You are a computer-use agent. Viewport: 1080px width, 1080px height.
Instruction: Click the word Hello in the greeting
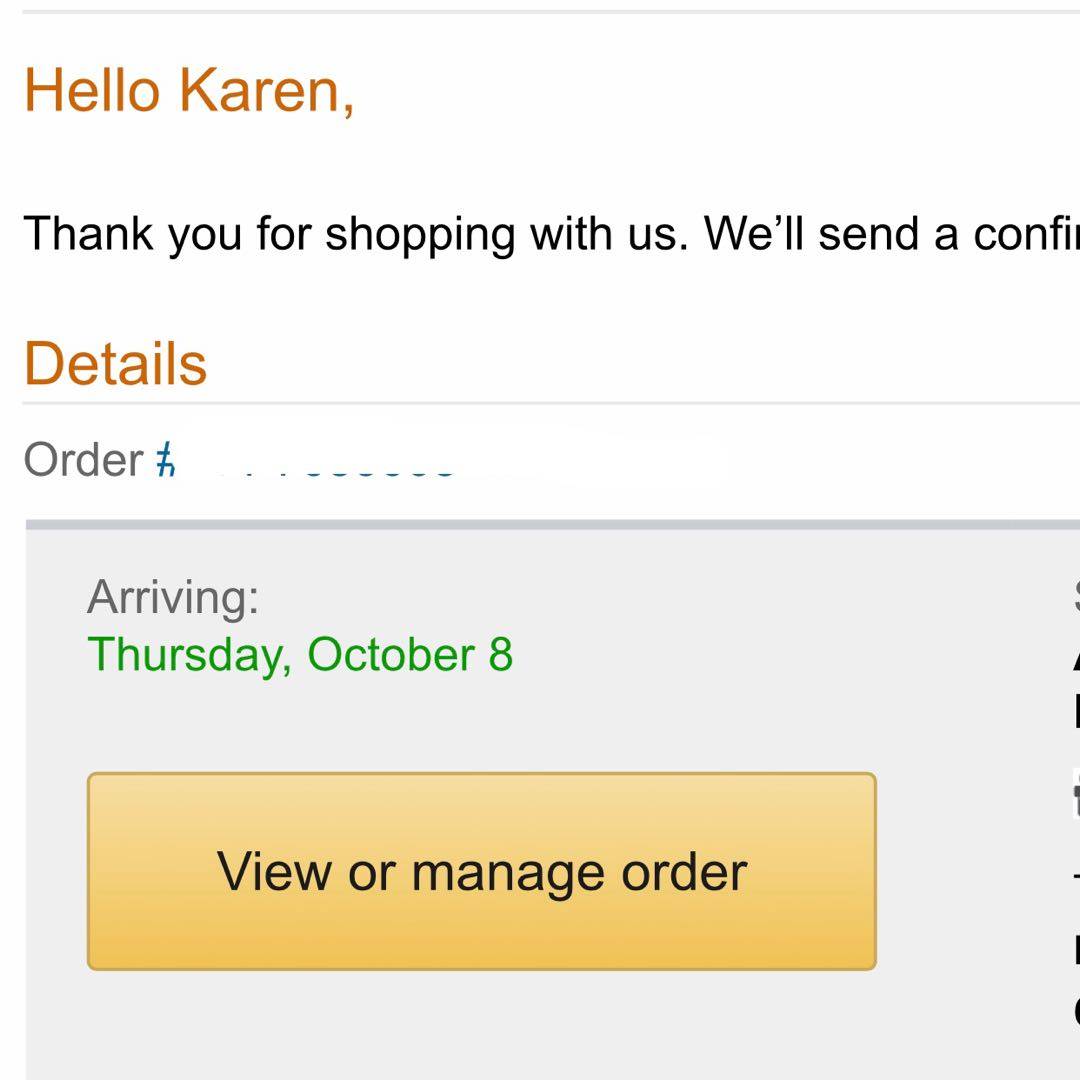(92, 90)
